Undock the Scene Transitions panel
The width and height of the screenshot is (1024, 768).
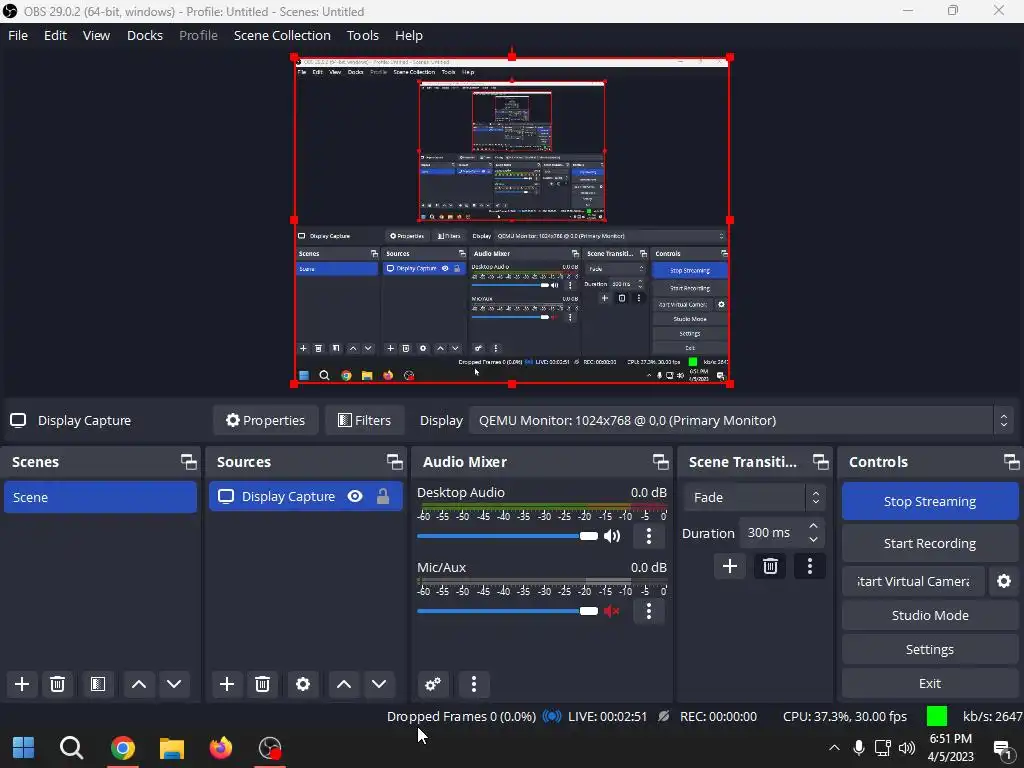tap(820, 462)
